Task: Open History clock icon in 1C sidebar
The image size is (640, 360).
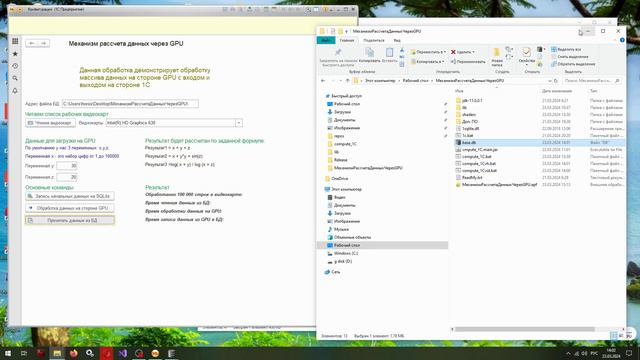Action: (15, 66)
